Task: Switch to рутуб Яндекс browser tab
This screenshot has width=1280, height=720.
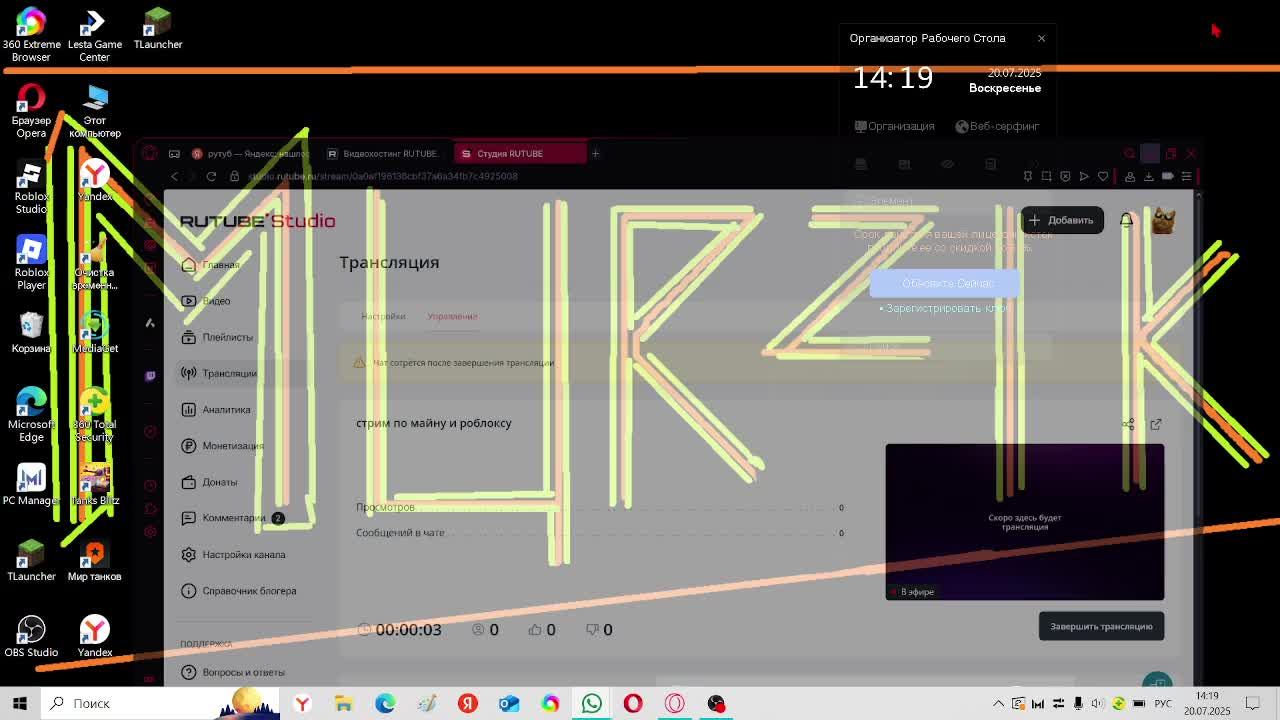Action: click(x=252, y=153)
